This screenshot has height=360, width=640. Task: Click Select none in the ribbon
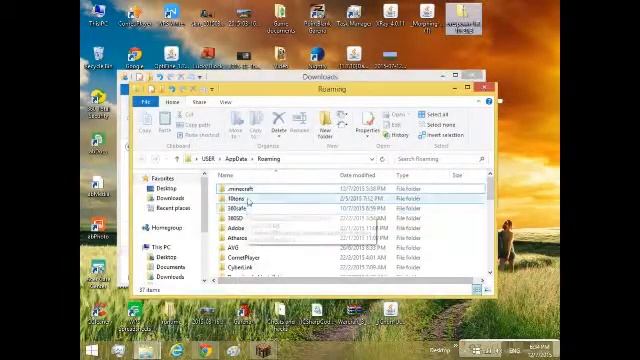coord(437,125)
